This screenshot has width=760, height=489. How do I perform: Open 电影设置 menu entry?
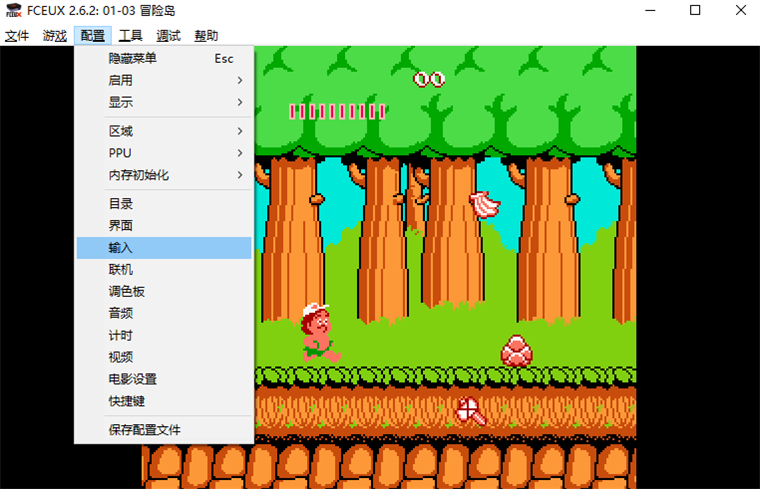(x=164, y=379)
